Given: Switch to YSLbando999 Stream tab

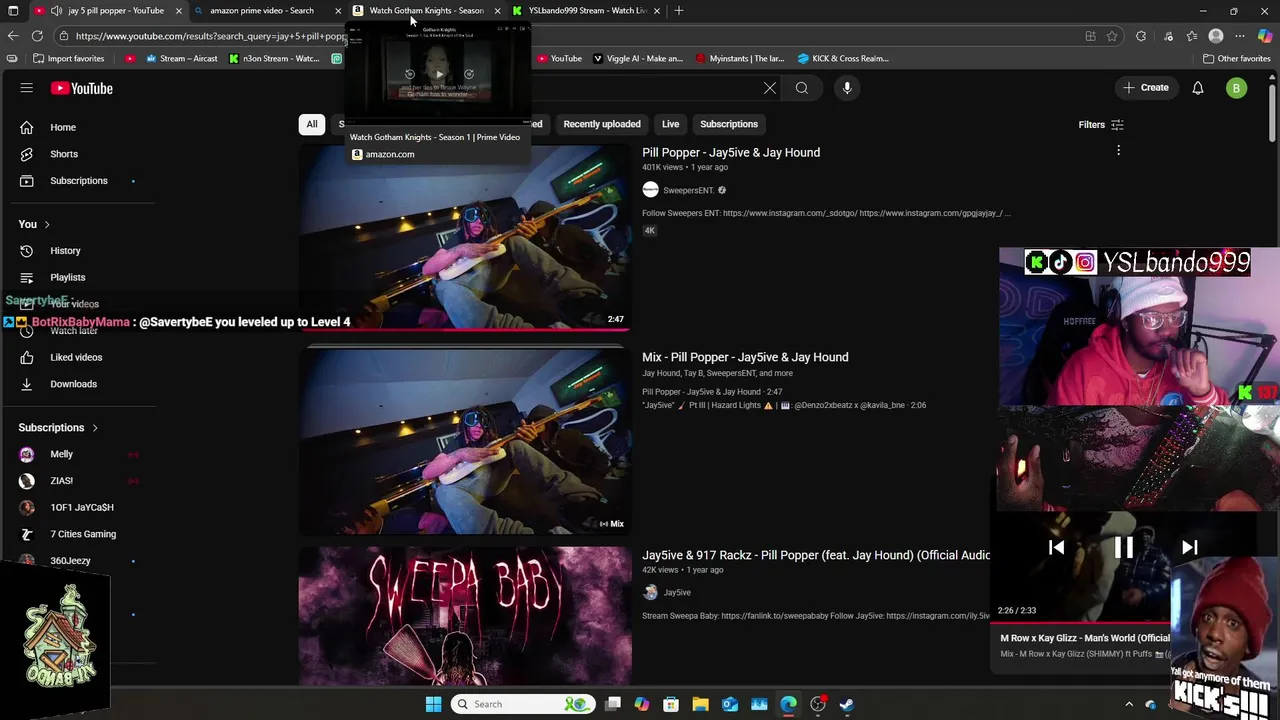Looking at the screenshot, I should (x=585, y=10).
